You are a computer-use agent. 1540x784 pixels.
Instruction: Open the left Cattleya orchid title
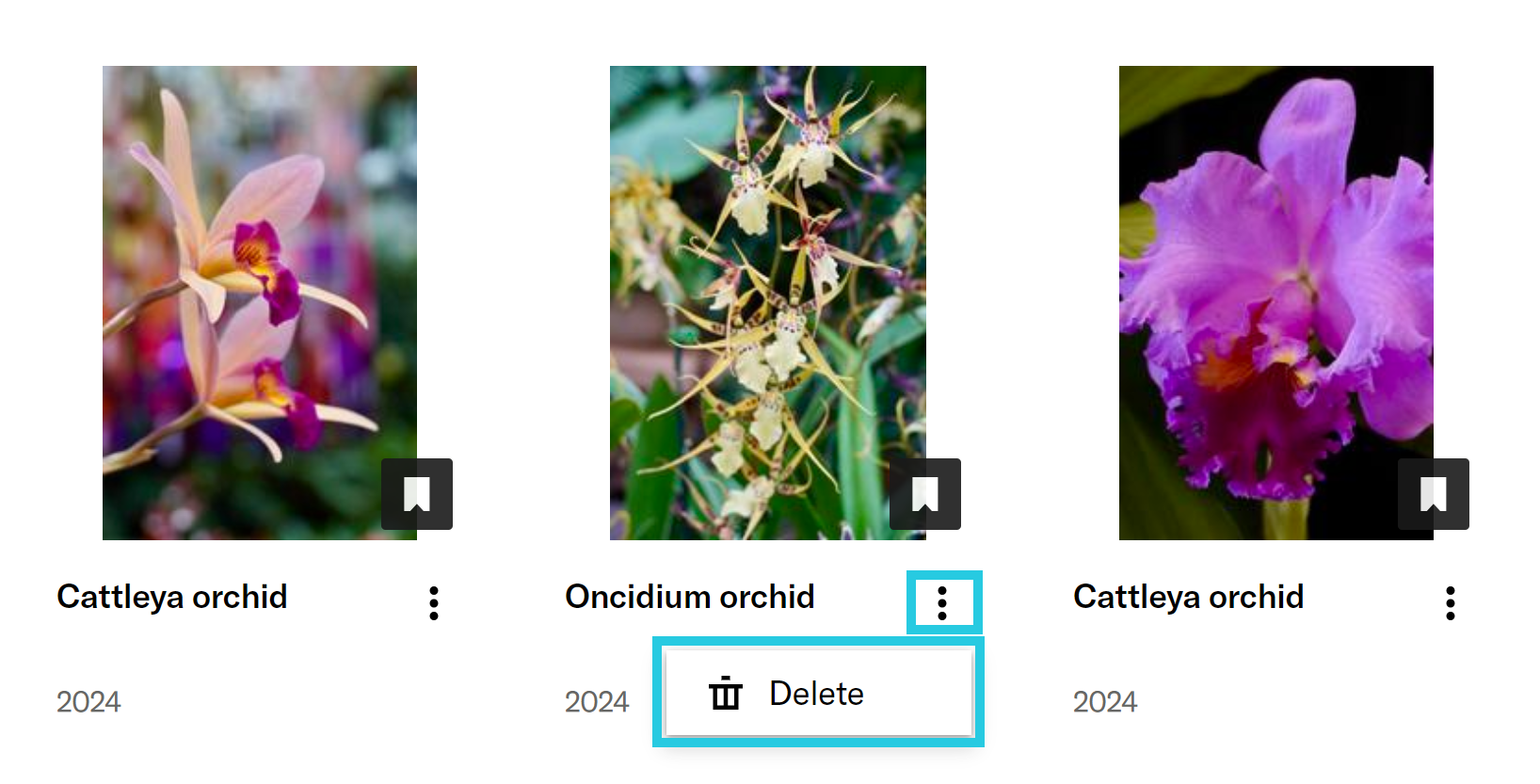tap(173, 597)
